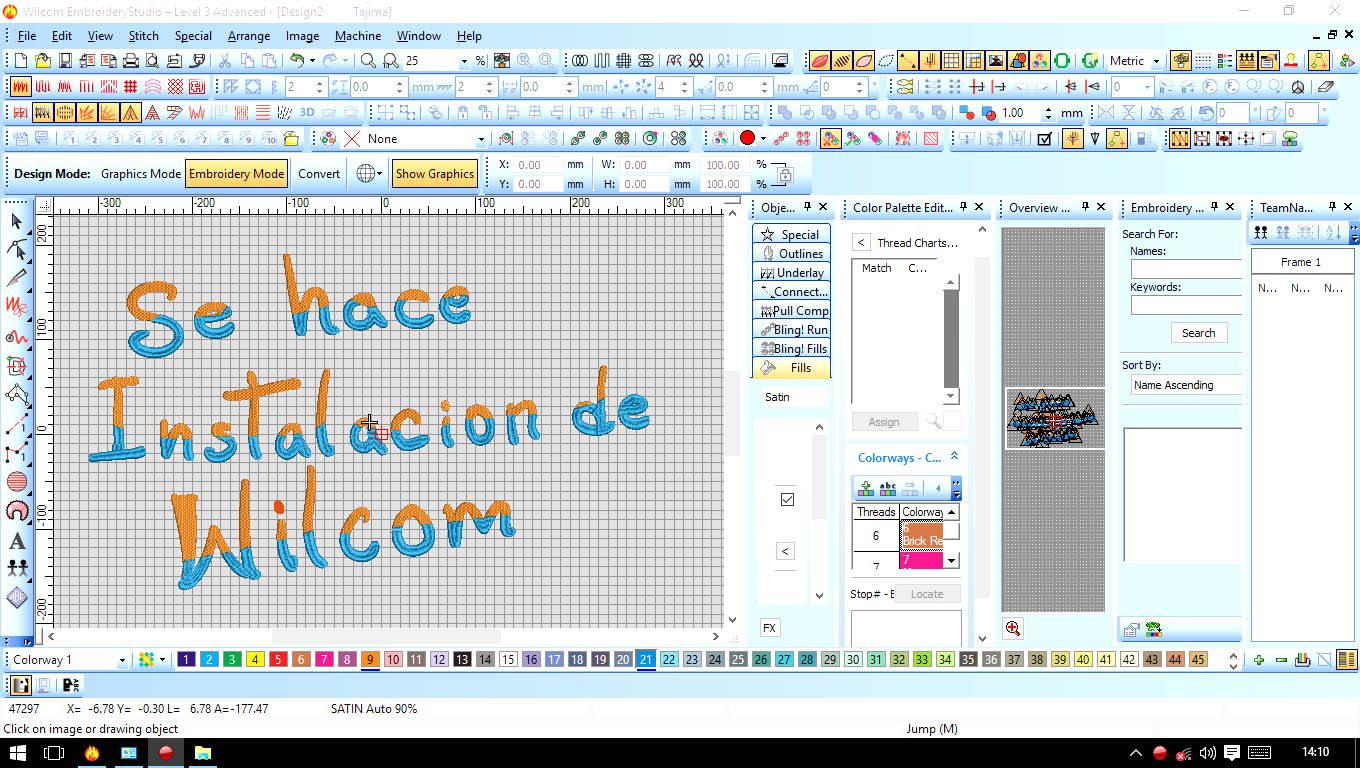This screenshot has height=768, width=1360.
Task: Click the Search button in Embroidery library
Action: coord(1198,333)
